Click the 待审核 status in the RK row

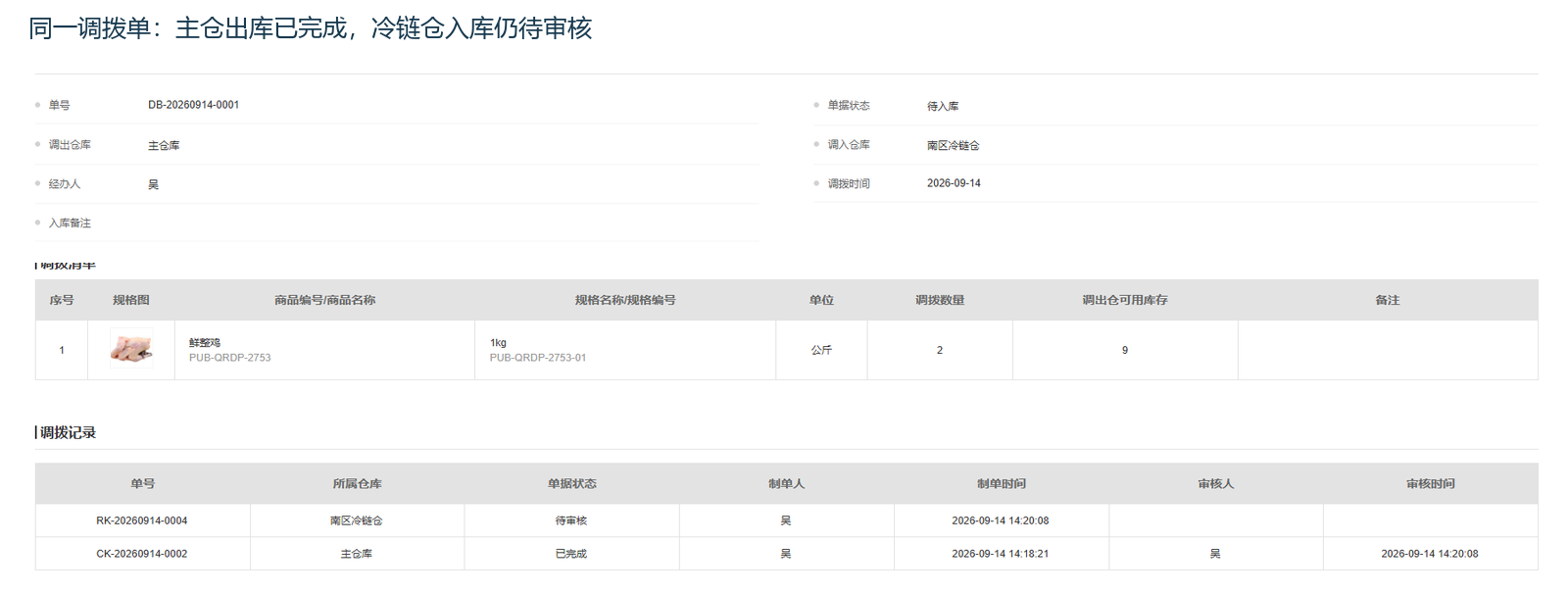coord(571,520)
